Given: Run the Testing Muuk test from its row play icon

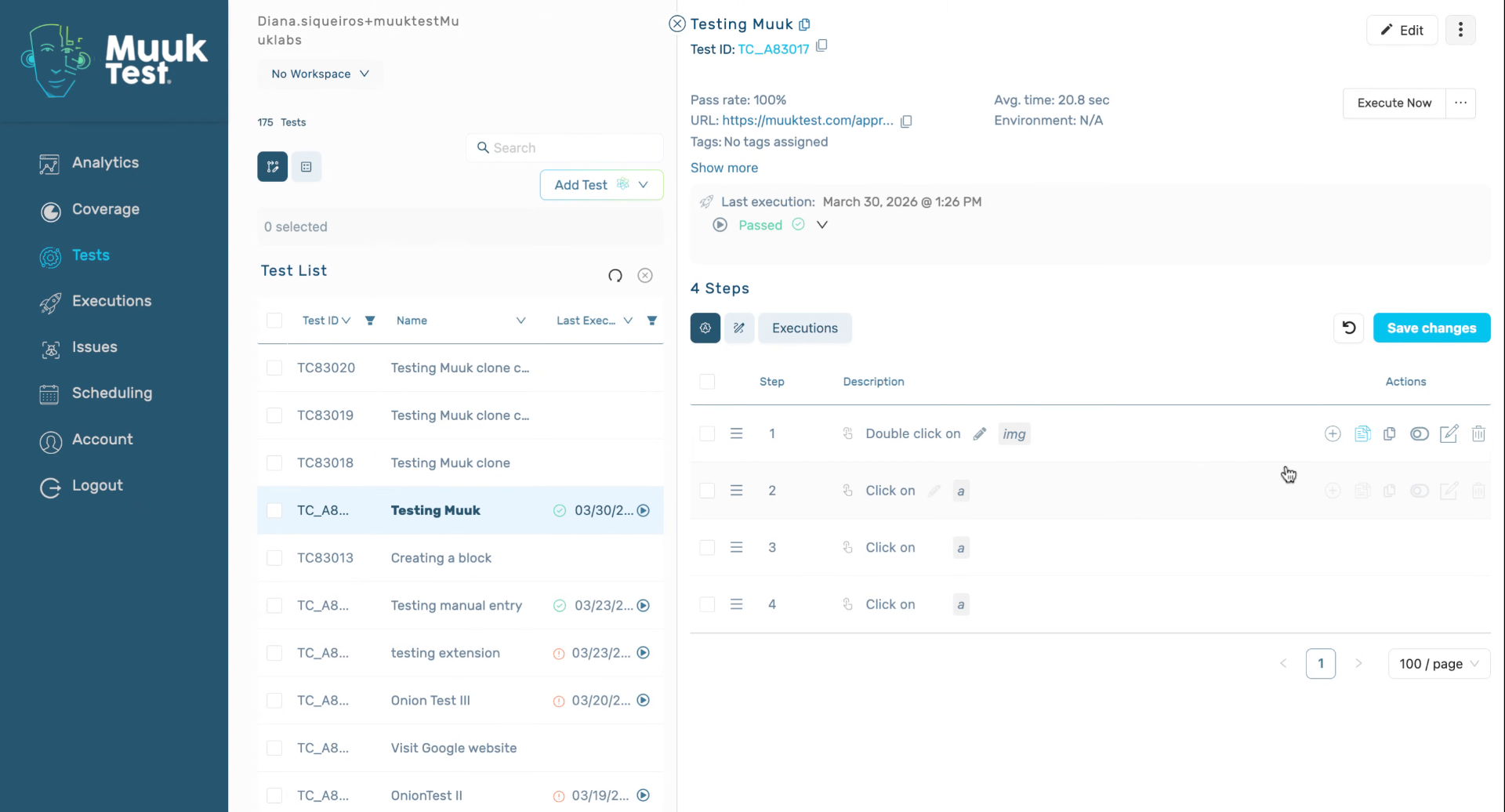Looking at the screenshot, I should pyautogui.click(x=644, y=510).
